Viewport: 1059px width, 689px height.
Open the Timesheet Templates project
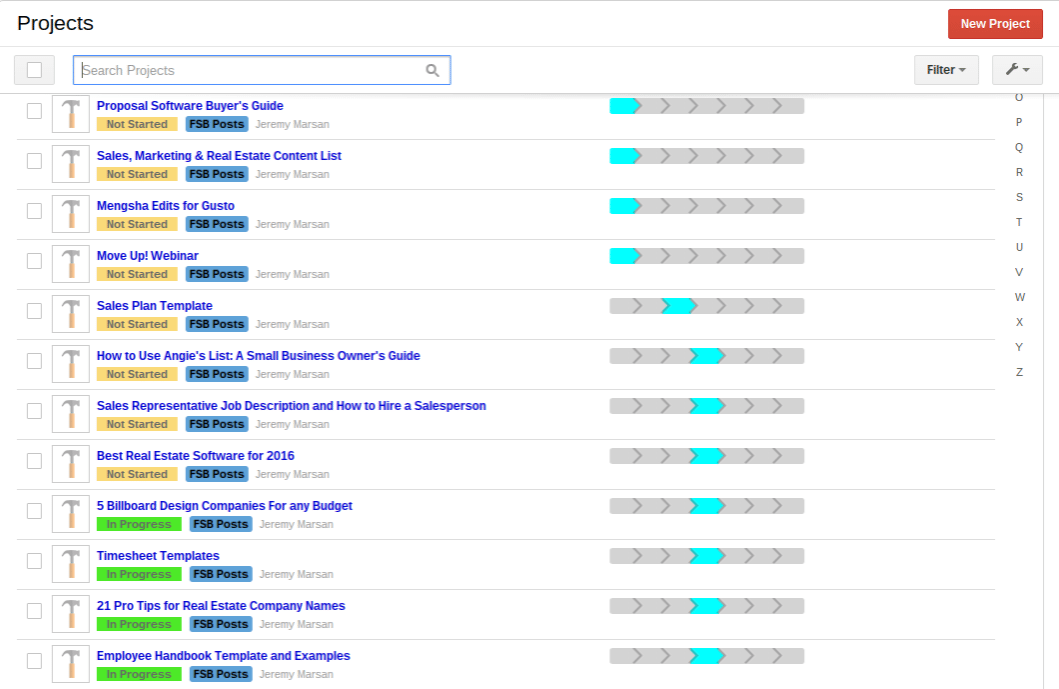click(158, 555)
